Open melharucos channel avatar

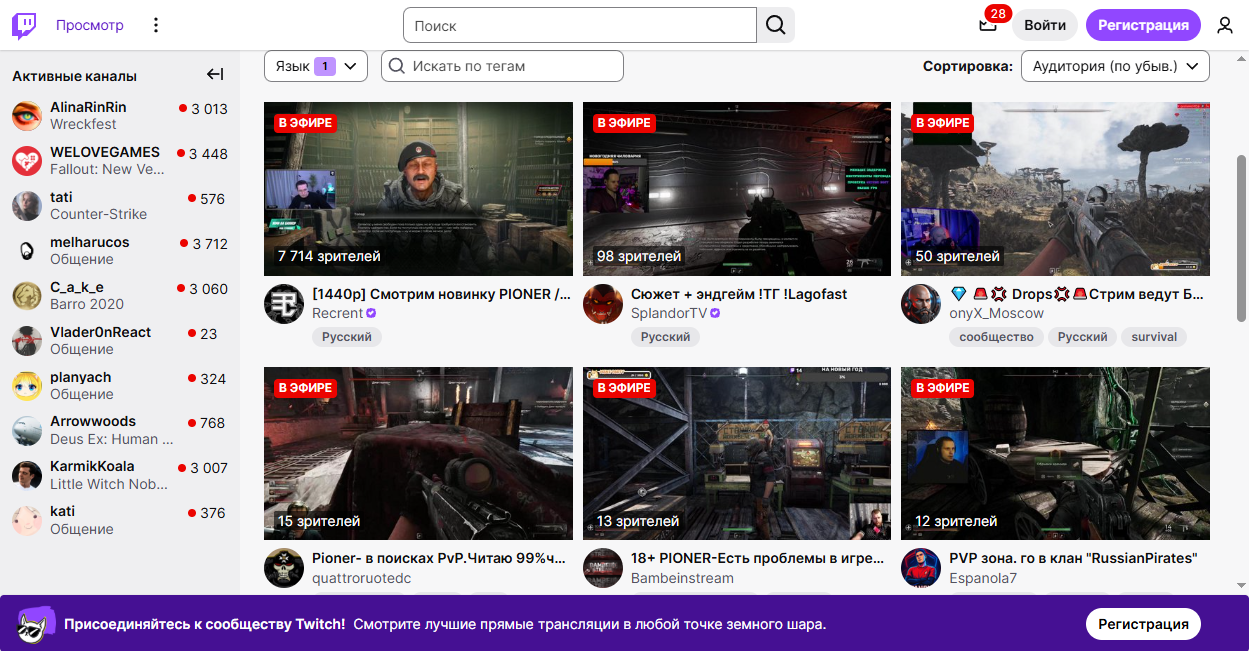point(27,251)
